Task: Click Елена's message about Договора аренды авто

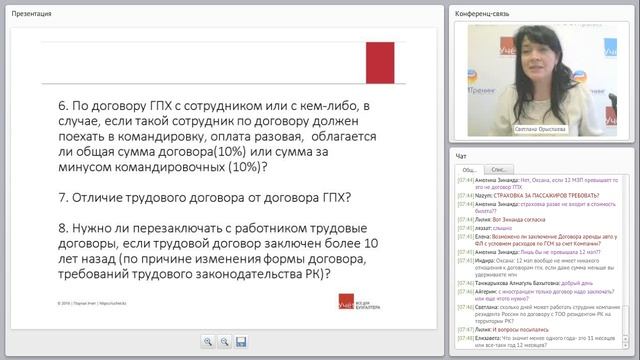Action: pyautogui.click(x=538, y=240)
